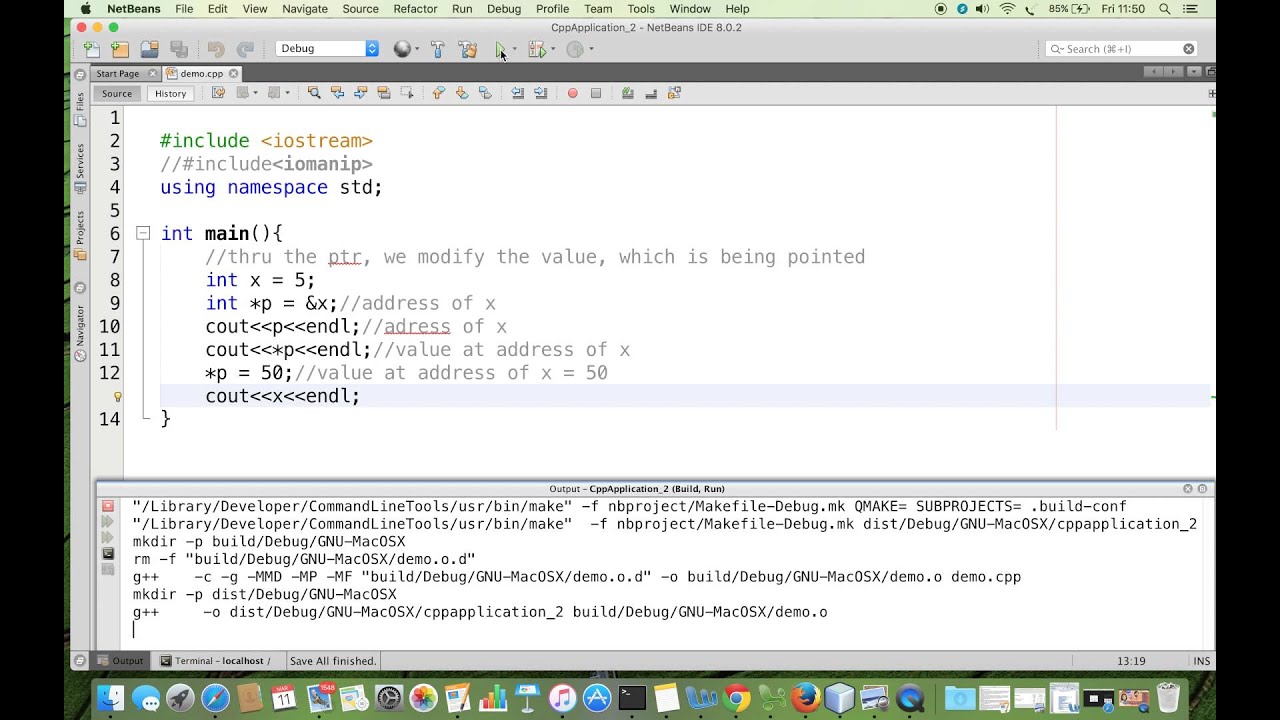Screen dimensions: 1280x720
Task: Click the go to header/source icon
Action: pyautogui.click(x=674, y=93)
